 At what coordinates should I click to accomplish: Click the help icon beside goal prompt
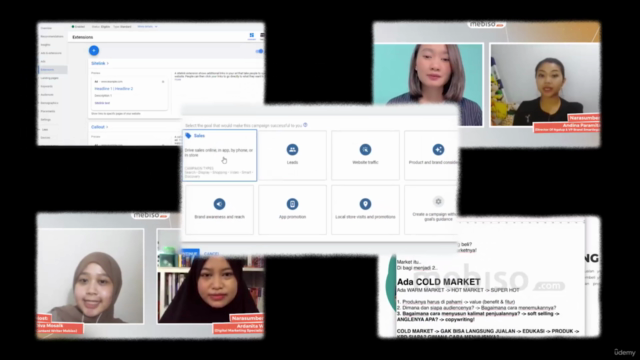305,125
